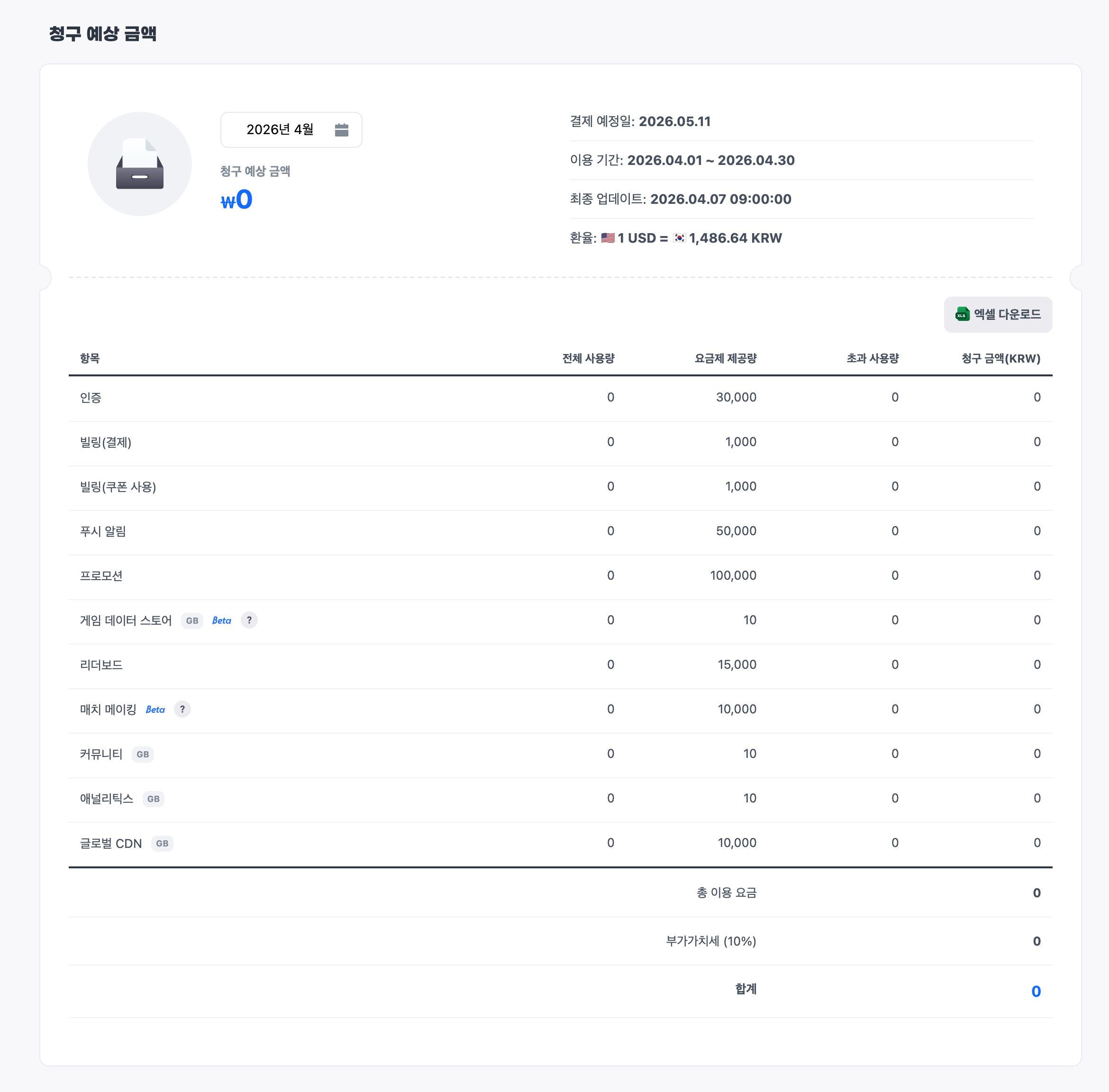Click GB badge next to 글로벌 CDN

162,844
